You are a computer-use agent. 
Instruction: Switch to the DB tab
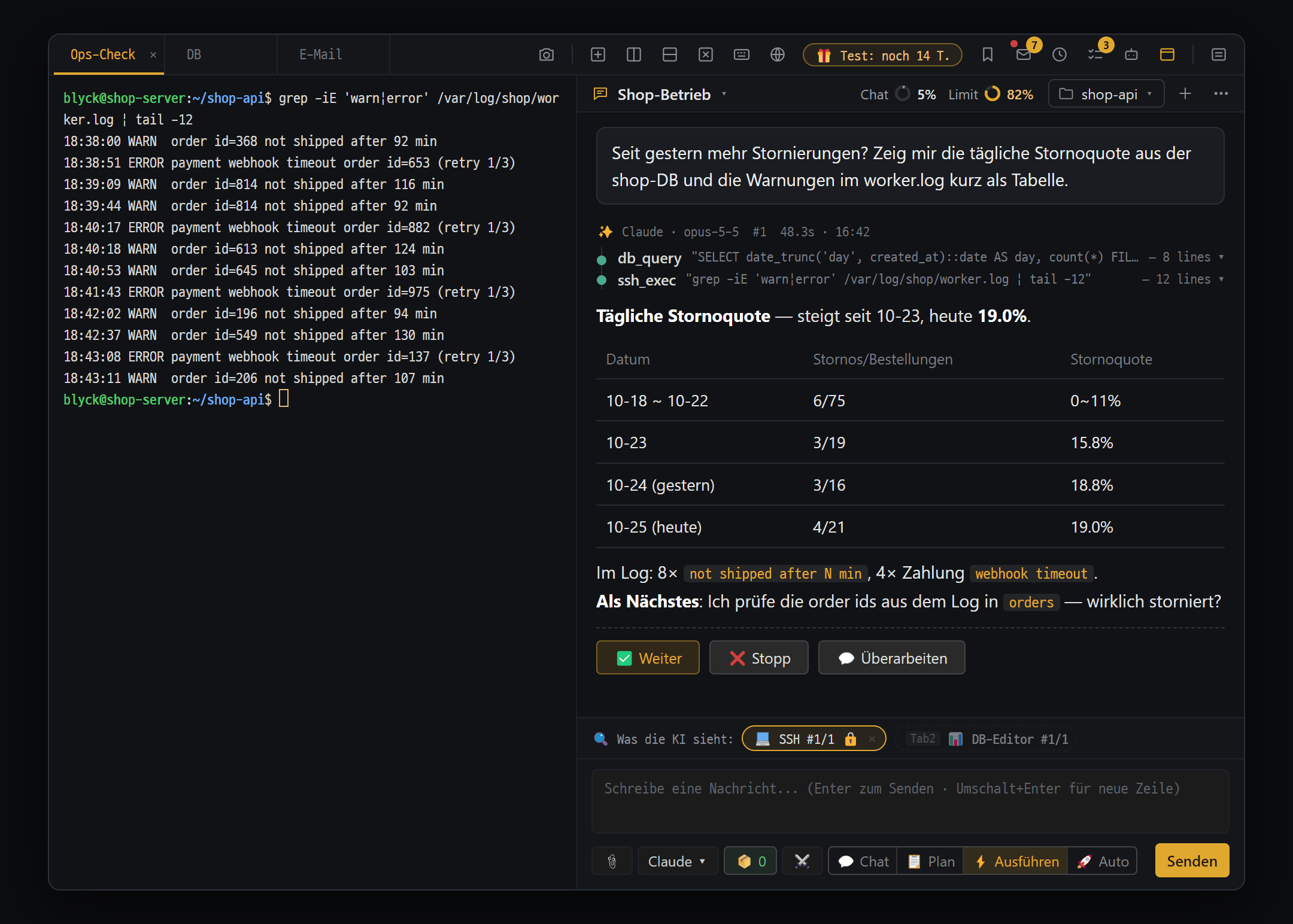click(x=194, y=54)
